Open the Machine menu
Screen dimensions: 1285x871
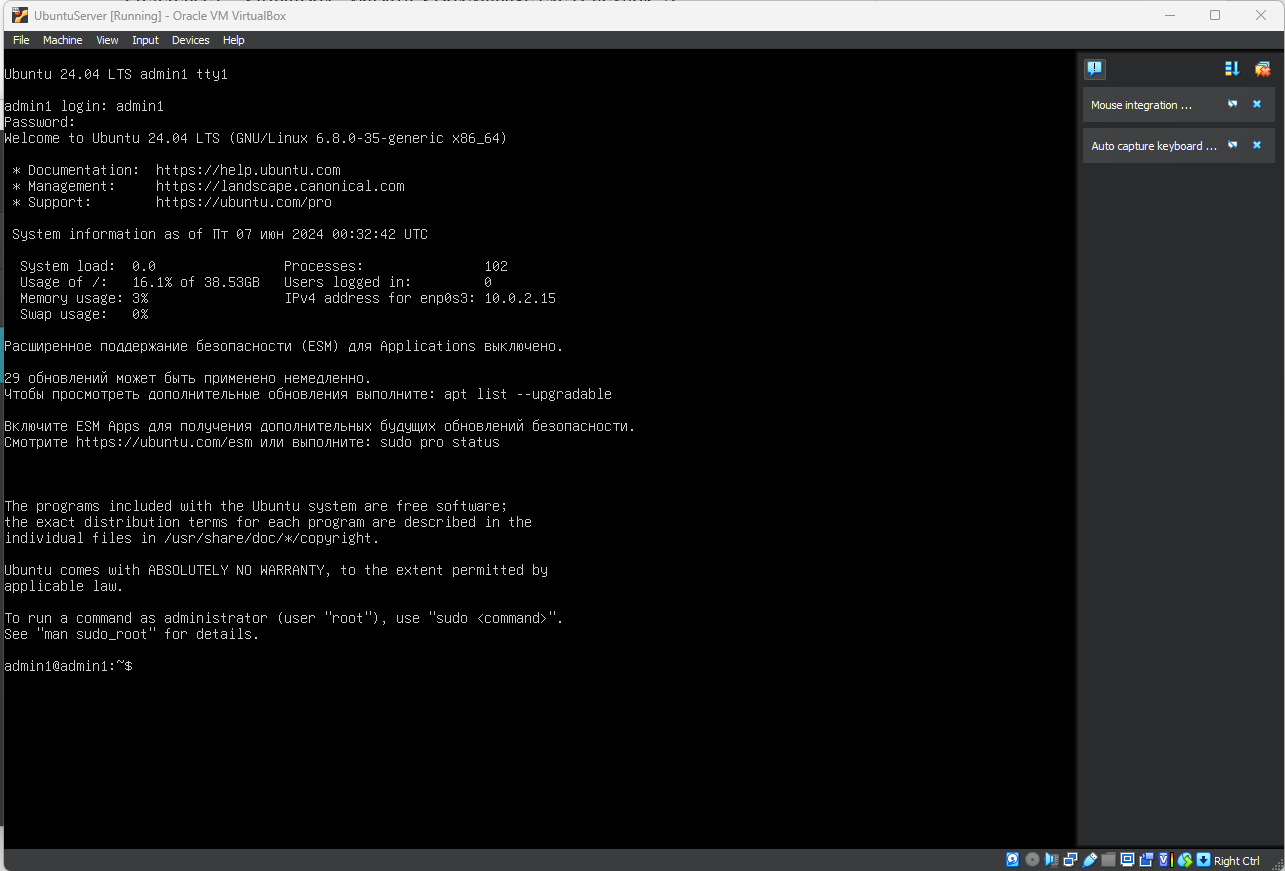pyautogui.click(x=62, y=40)
